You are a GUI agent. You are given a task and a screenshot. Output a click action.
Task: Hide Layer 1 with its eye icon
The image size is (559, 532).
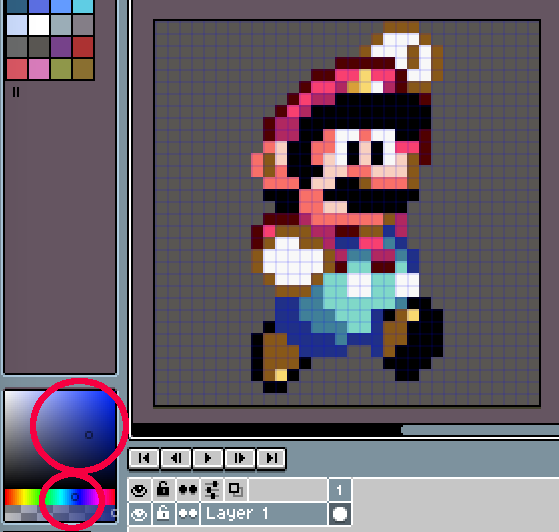click(139, 514)
